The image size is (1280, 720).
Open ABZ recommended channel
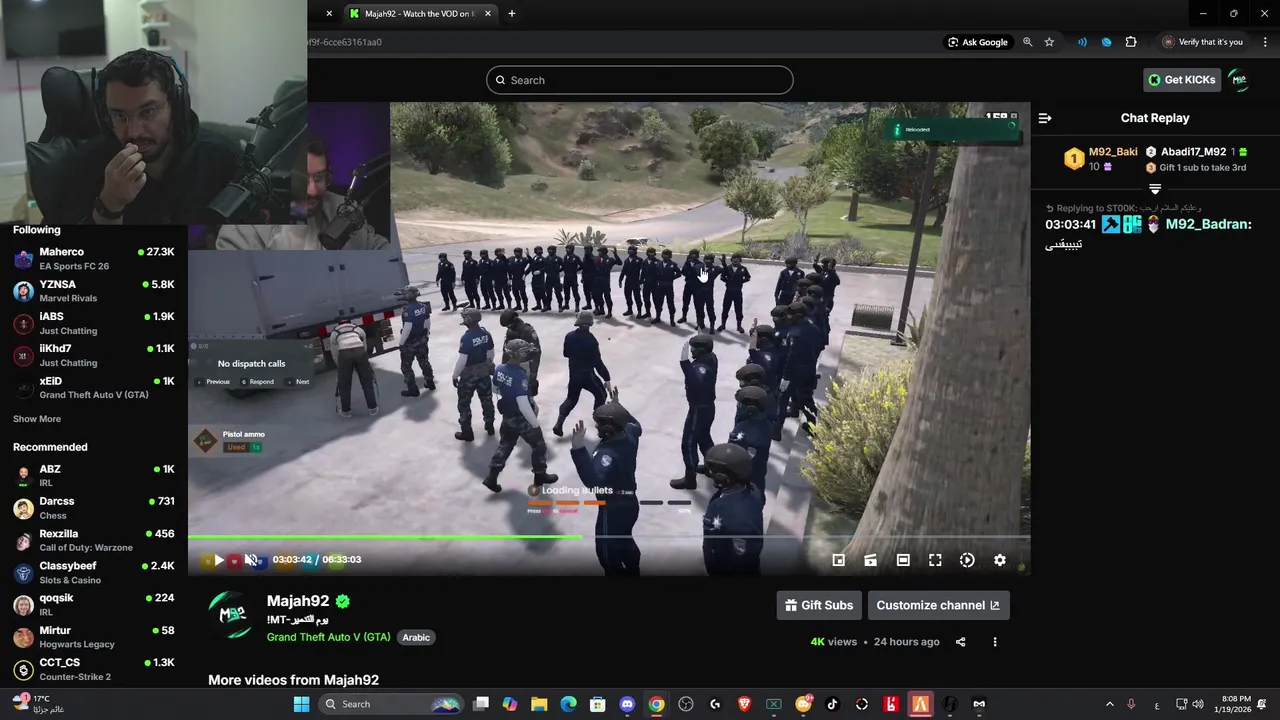94,476
